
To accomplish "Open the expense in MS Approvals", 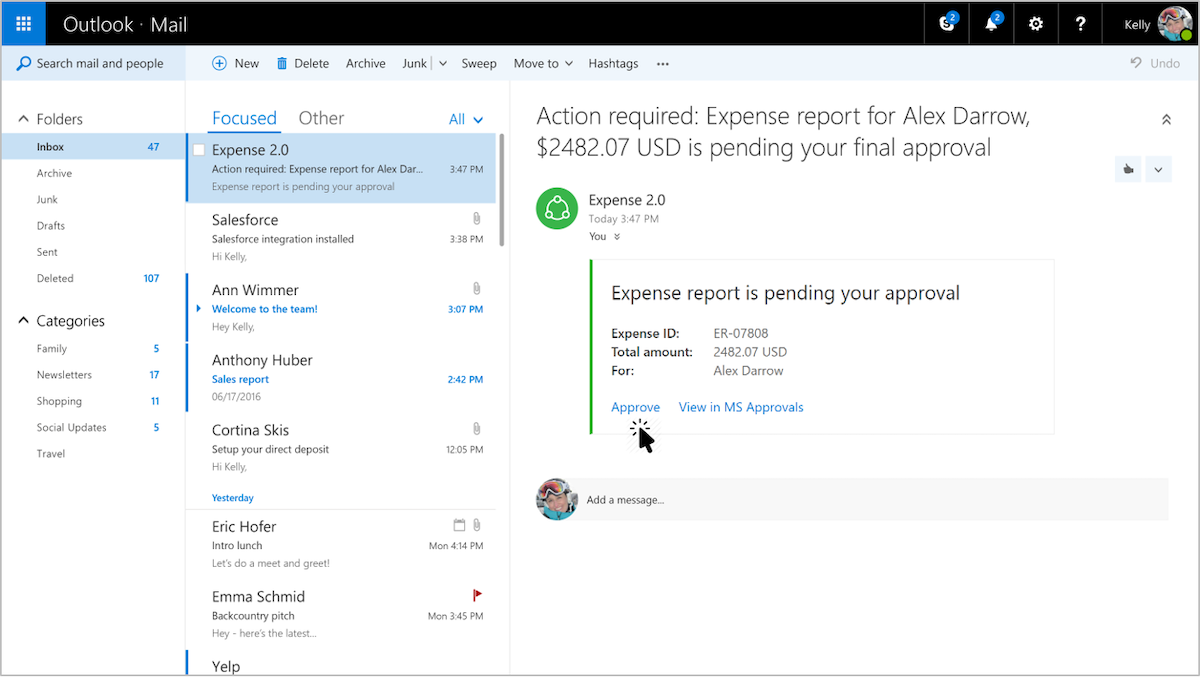I will pos(741,407).
